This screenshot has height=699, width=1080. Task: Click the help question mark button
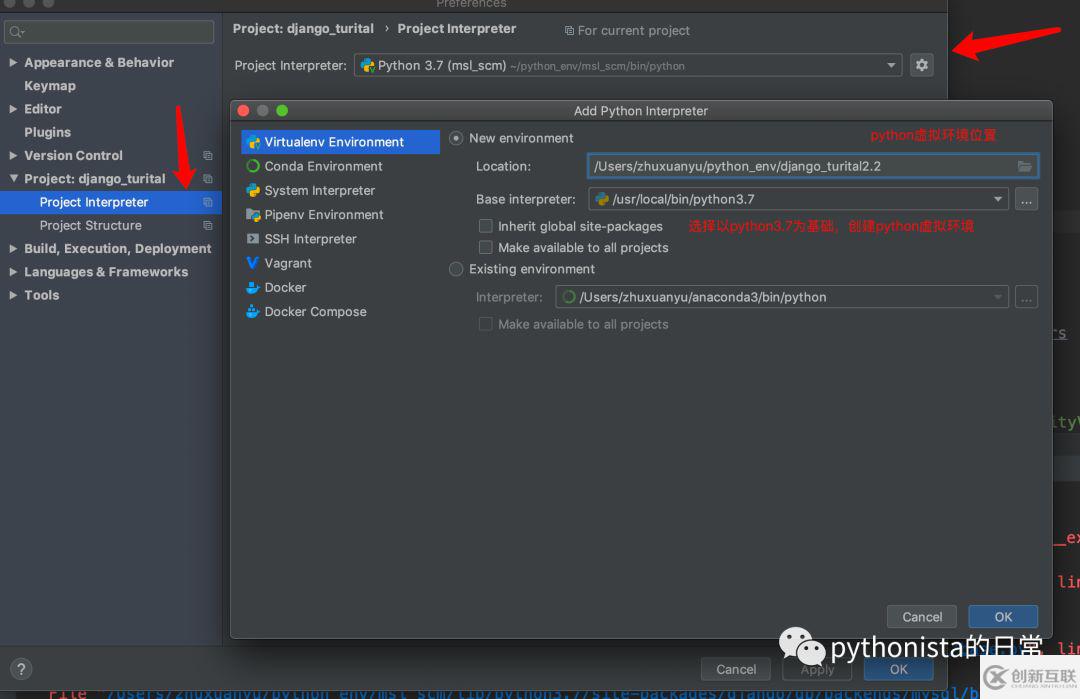click(21, 669)
